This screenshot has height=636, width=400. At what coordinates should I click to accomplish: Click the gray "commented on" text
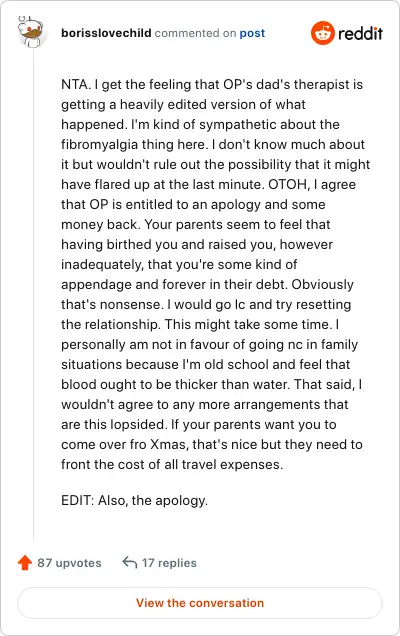[x=196, y=33]
